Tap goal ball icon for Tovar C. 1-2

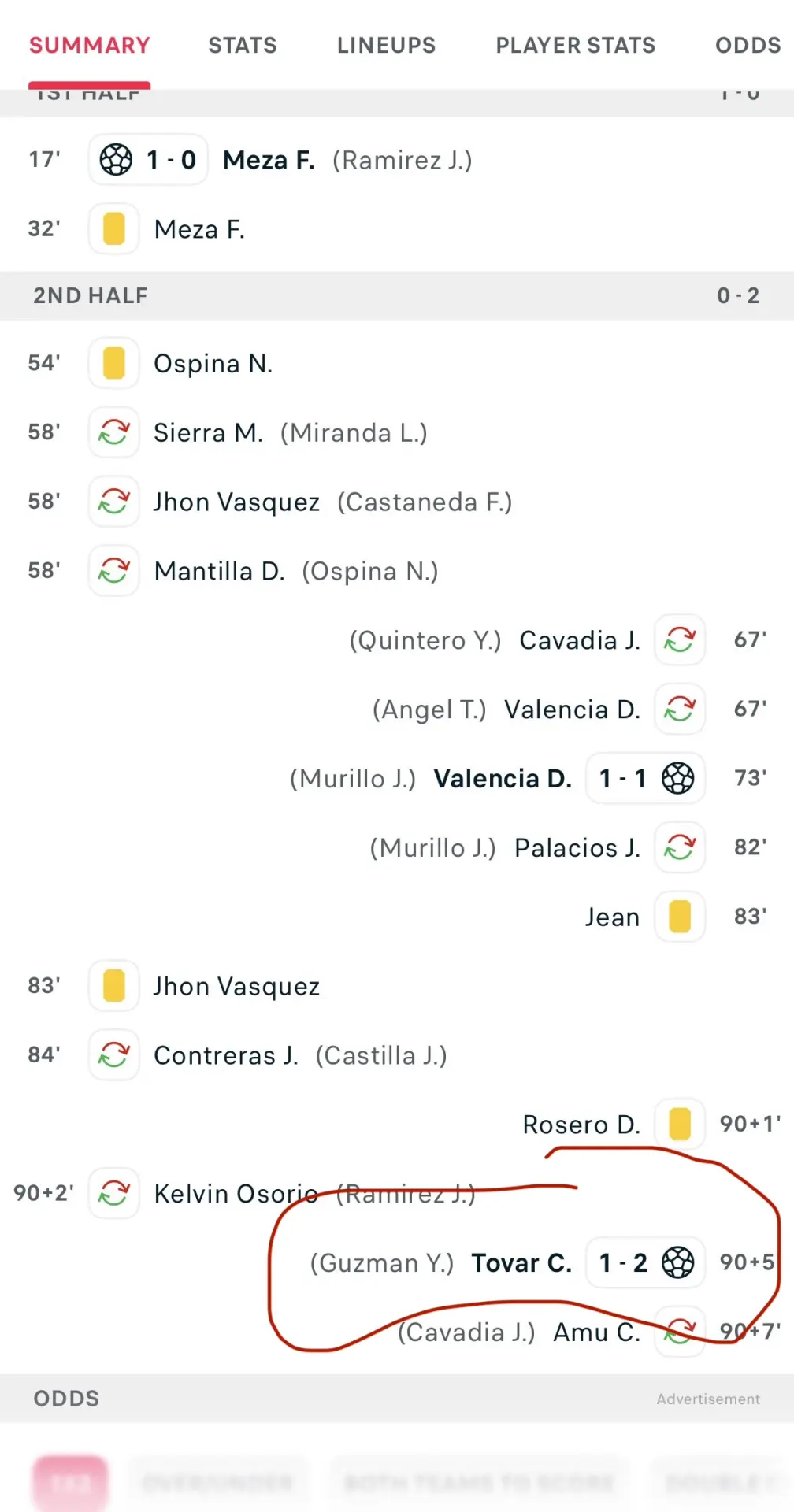tap(678, 1263)
